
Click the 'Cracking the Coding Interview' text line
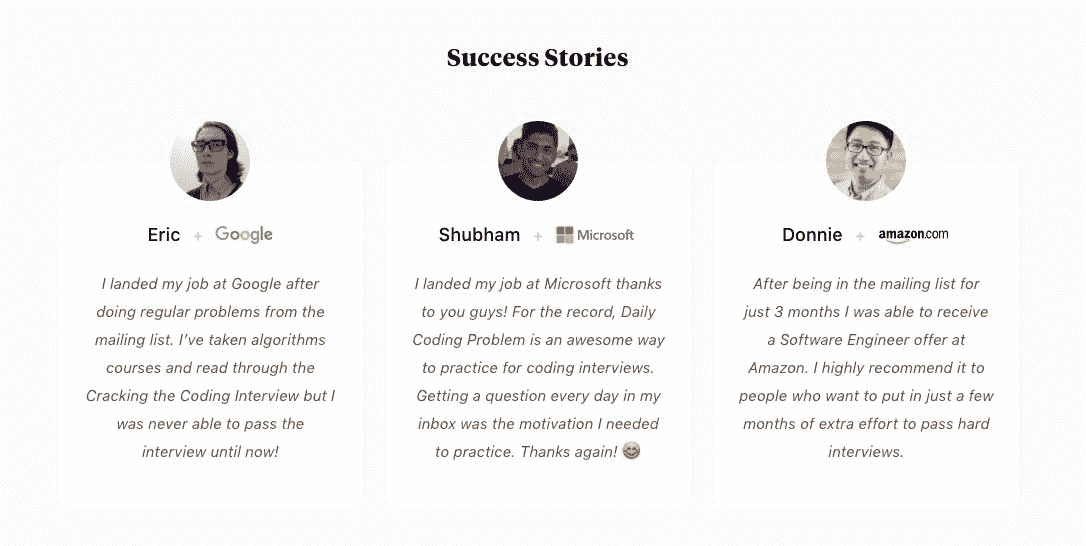pyautogui.click(x=210, y=396)
